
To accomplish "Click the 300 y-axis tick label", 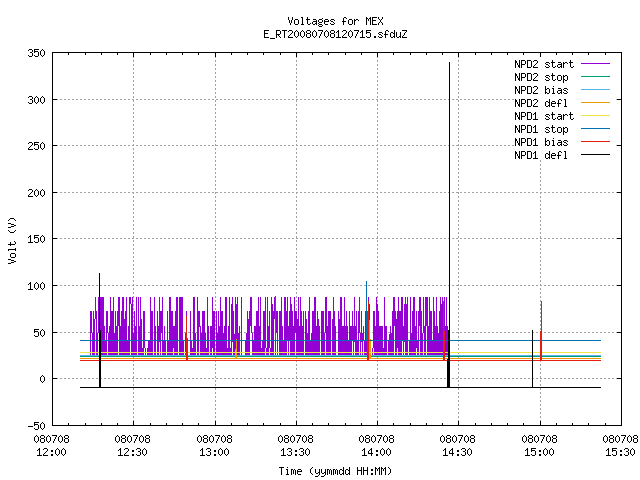I will 36,100.
